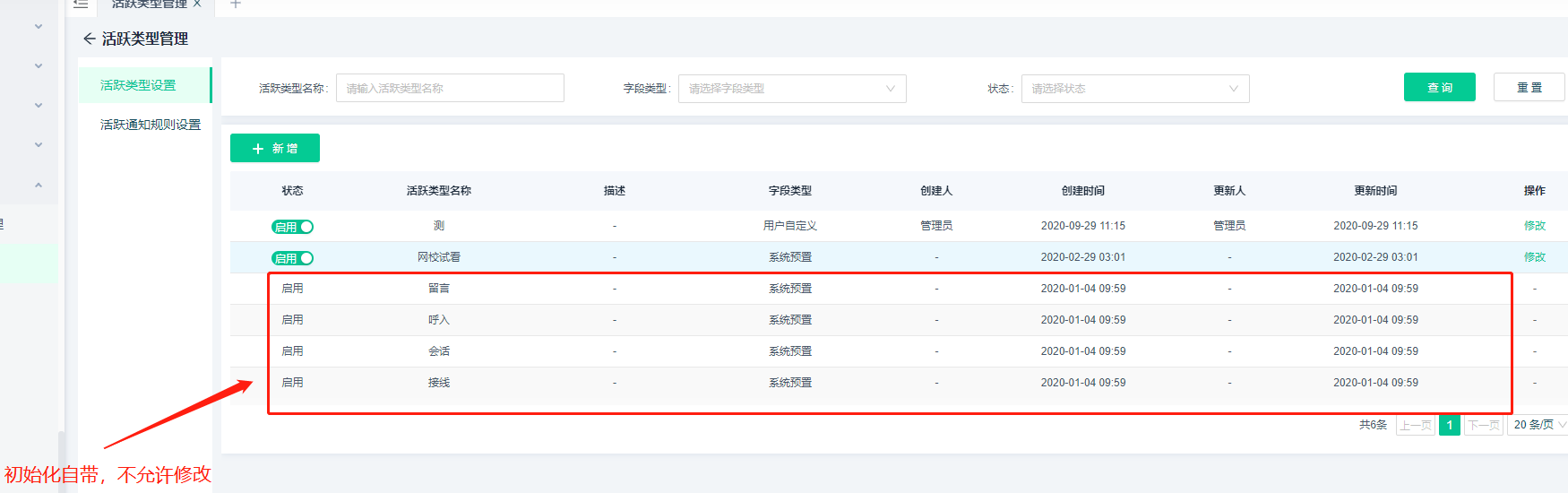Viewport: 1568px width, 493px height.
Task: Click 修改 link for the 测 row
Action: 1534,226
